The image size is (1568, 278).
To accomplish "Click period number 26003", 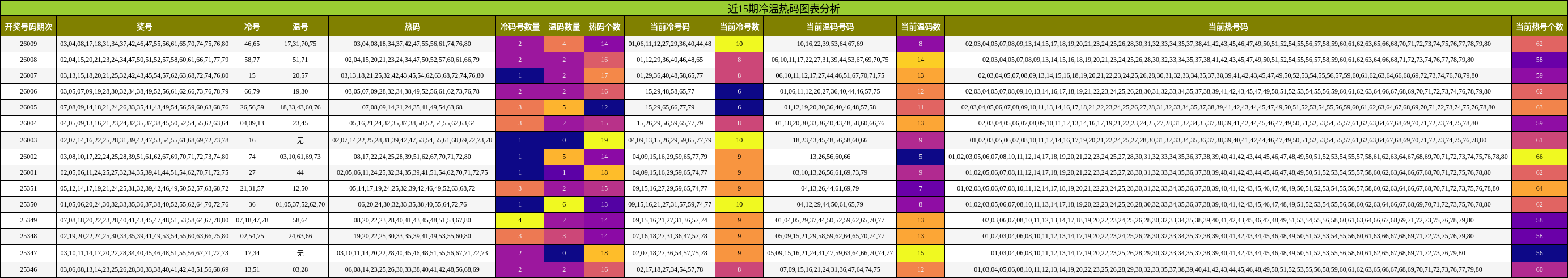I will pyautogui.click(x=28, y=140).
